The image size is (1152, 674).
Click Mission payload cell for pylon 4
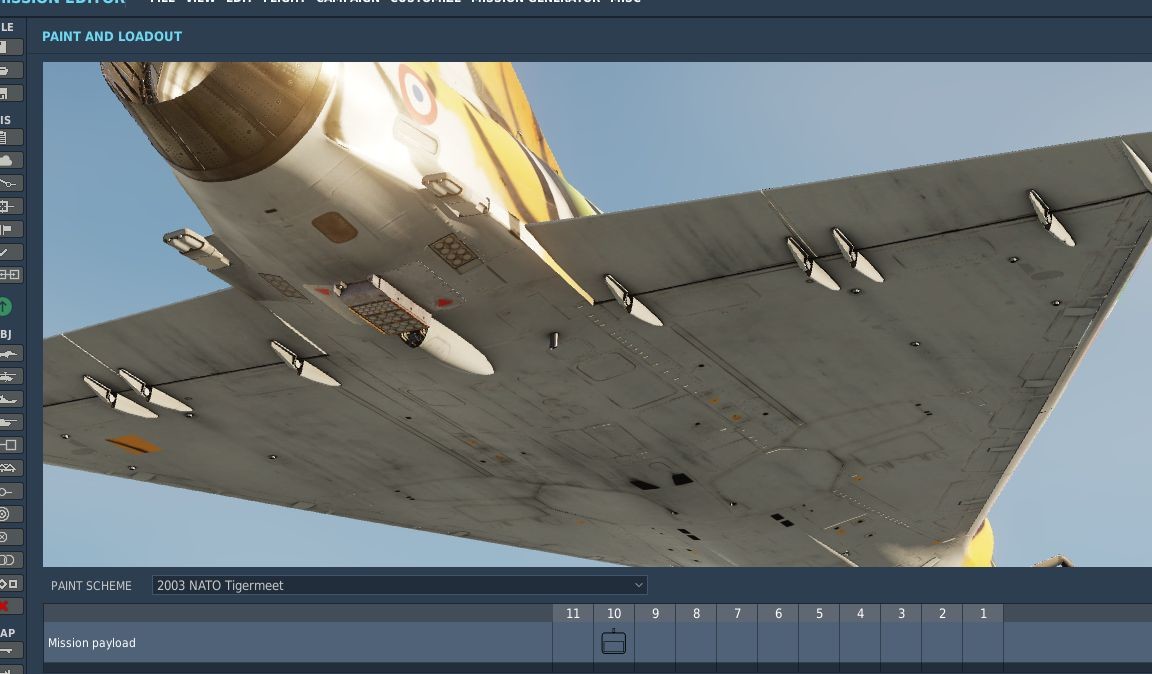coord(860,642)
